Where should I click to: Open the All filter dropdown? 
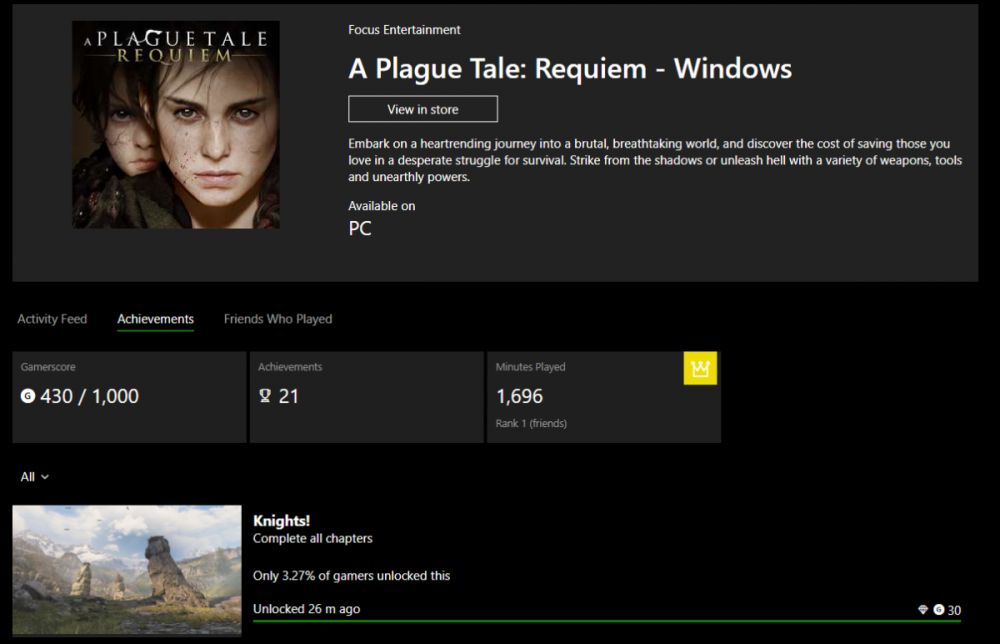pyautogui.click(x=34, y=477)
